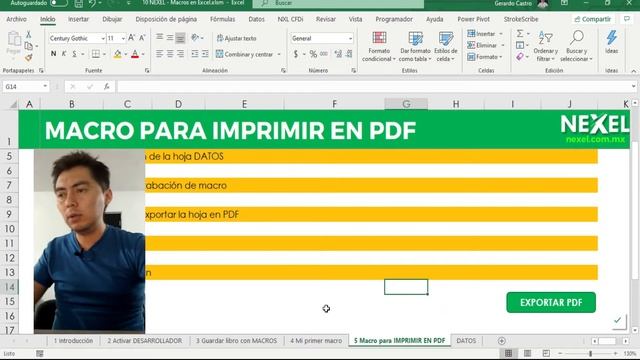Viewport: 640px width, 360px height.
Task: Expand the Name Box G14 dropdown
Action: point(45,87)
